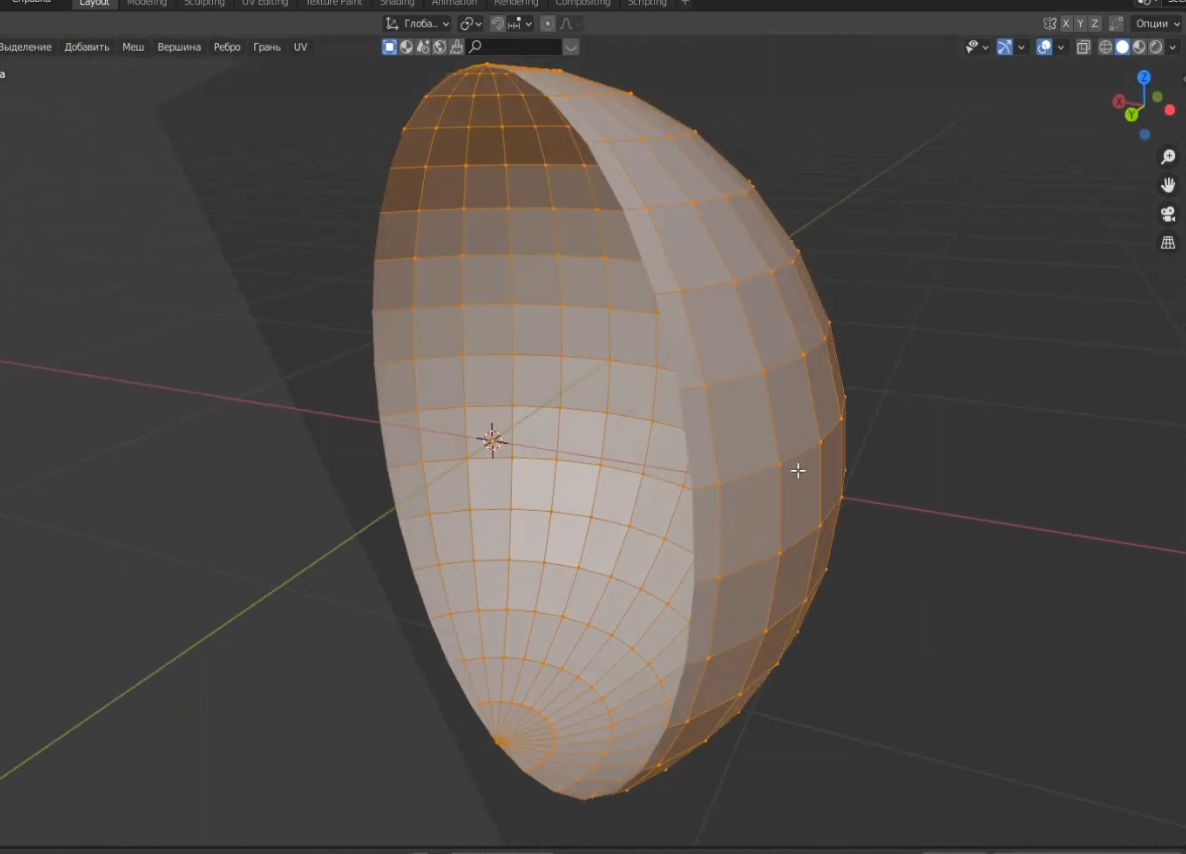Switch viewport to wireframe shading
The image size is (1186, 854).
point(1104,46)
